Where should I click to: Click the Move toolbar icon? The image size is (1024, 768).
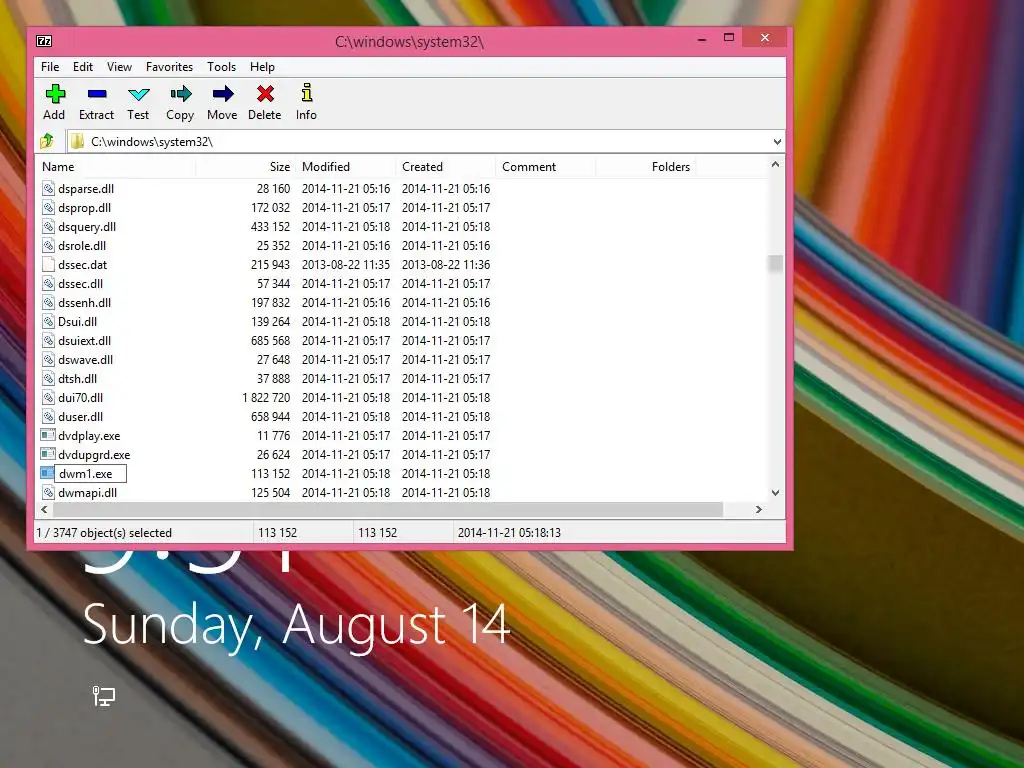coord(223,94)
